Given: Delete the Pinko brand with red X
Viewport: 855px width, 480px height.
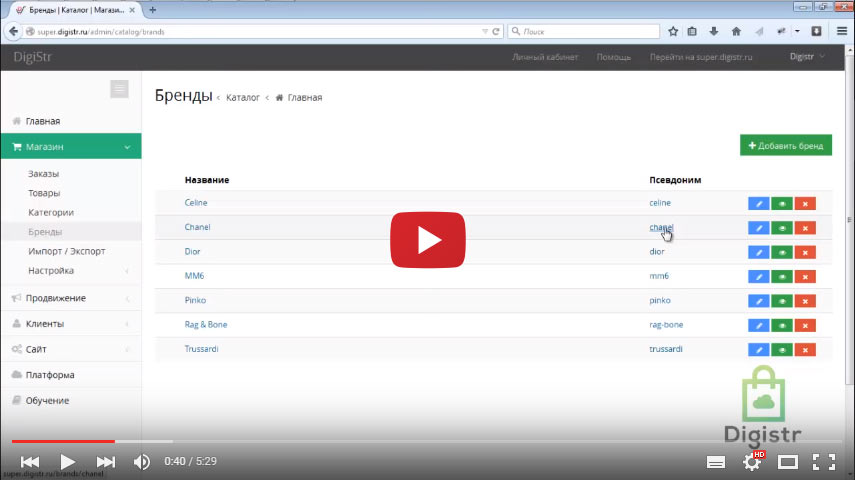Looking at the screenshot, I should 805,301.
